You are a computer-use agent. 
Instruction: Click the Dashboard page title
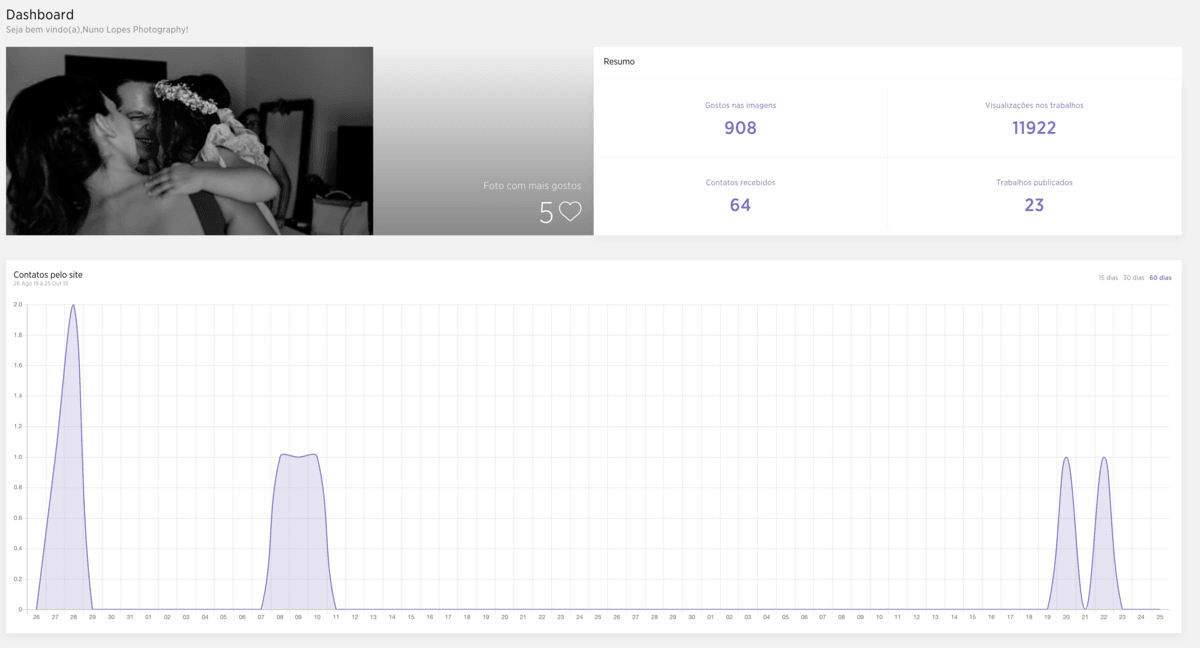[x=40, y=15]
